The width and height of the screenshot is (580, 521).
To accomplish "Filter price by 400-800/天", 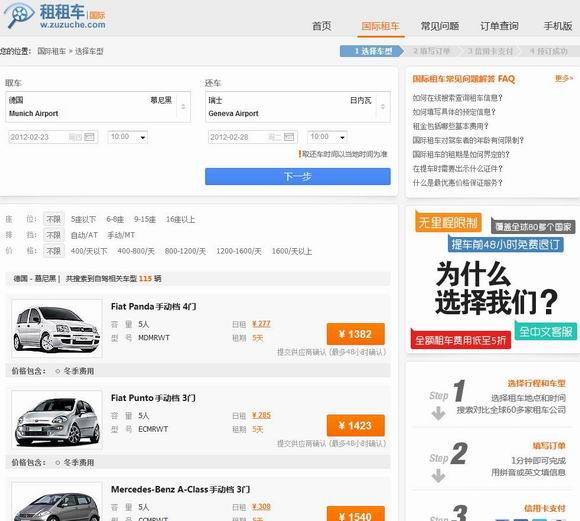I will point(136,251).
